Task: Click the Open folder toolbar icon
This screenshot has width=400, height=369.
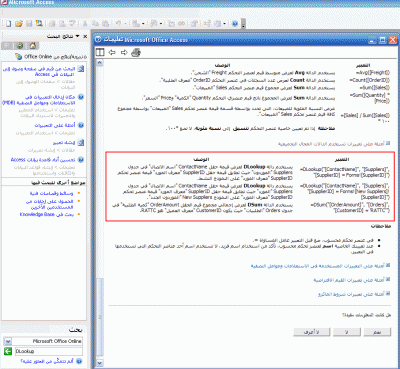Action: (x=19, y=24)
